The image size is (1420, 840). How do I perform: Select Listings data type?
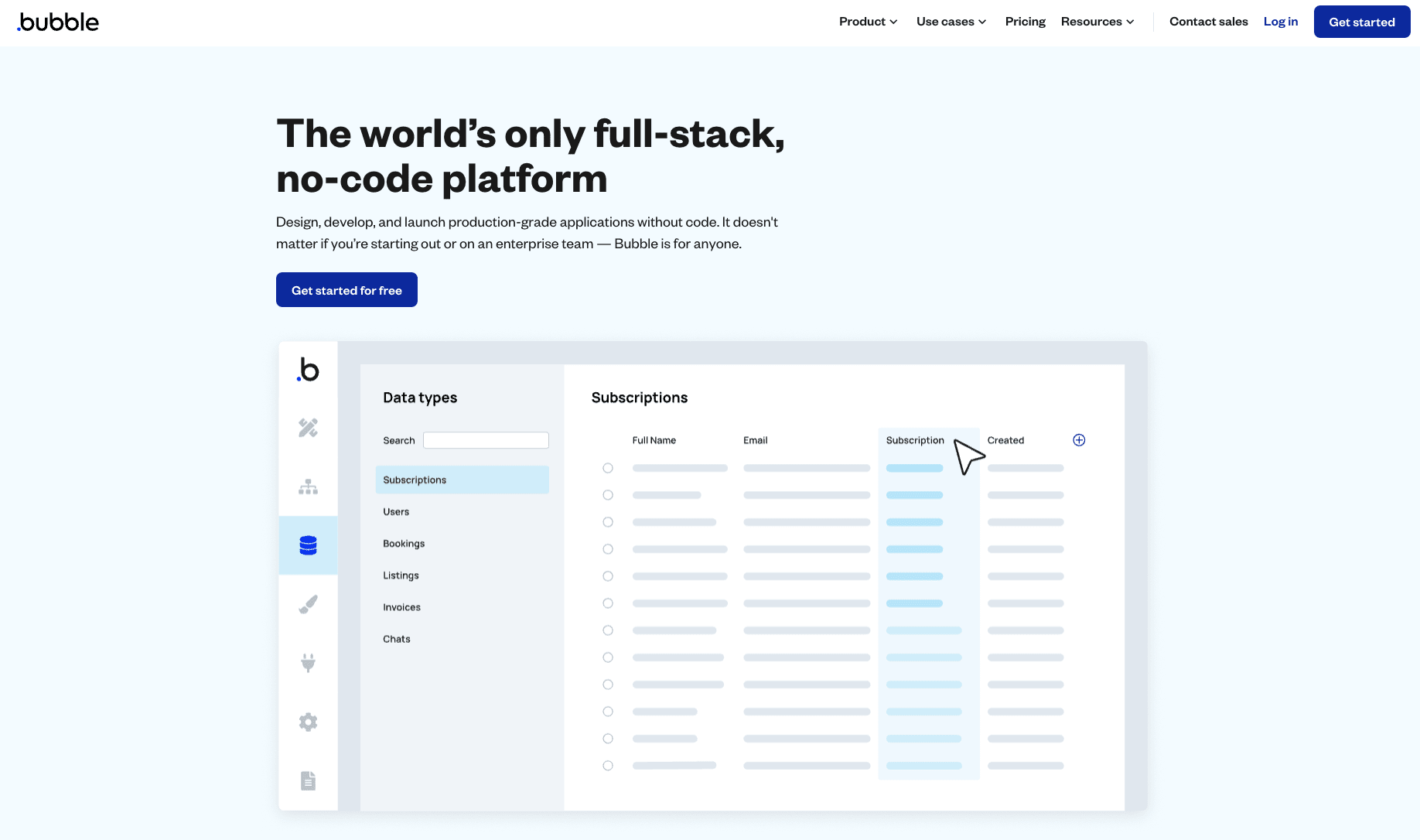click(401, 575)
